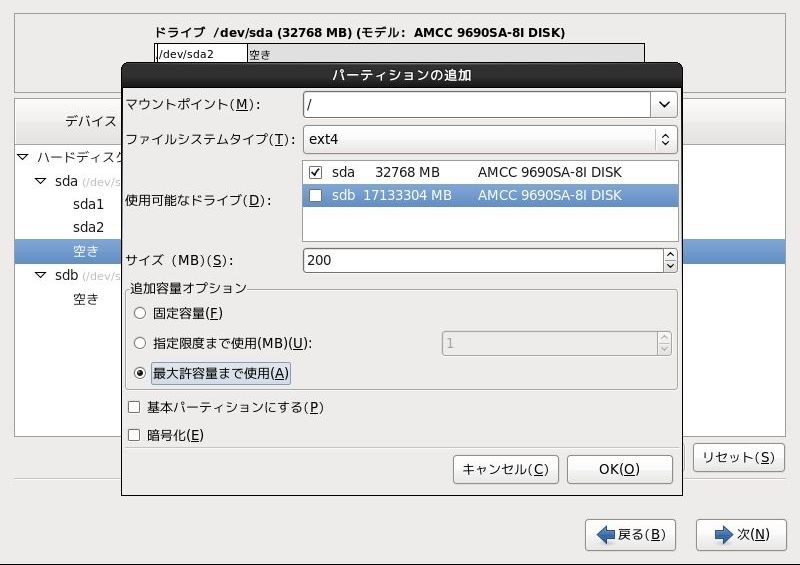
Task: Click the blue next arrow icon
Action: (723, 535)
